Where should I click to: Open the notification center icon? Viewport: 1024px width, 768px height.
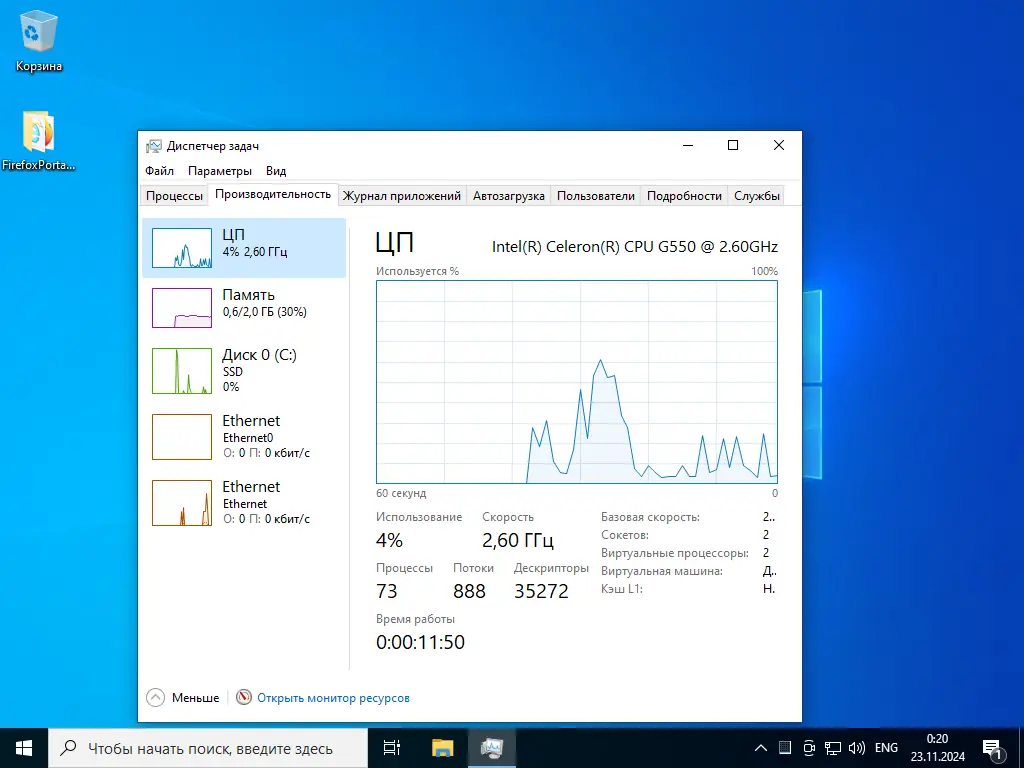coord(993,749)
